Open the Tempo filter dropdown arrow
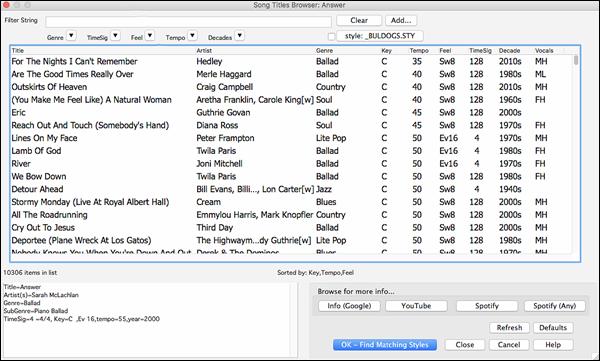Image resolution: width=600 pixels, height=361 pixels. 192,36
